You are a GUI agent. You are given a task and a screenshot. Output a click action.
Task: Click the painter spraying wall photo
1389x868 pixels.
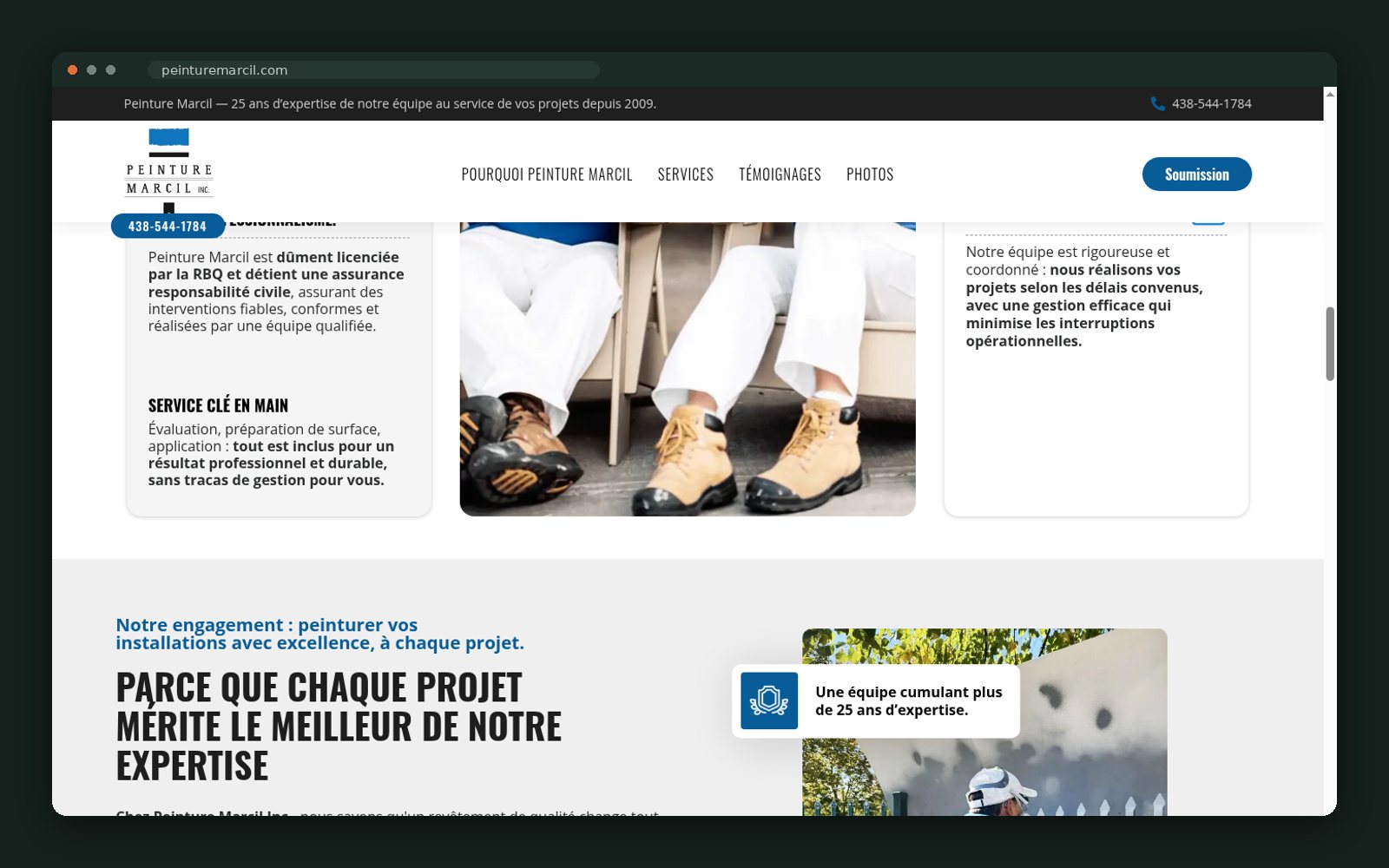[x=984, y=722]
